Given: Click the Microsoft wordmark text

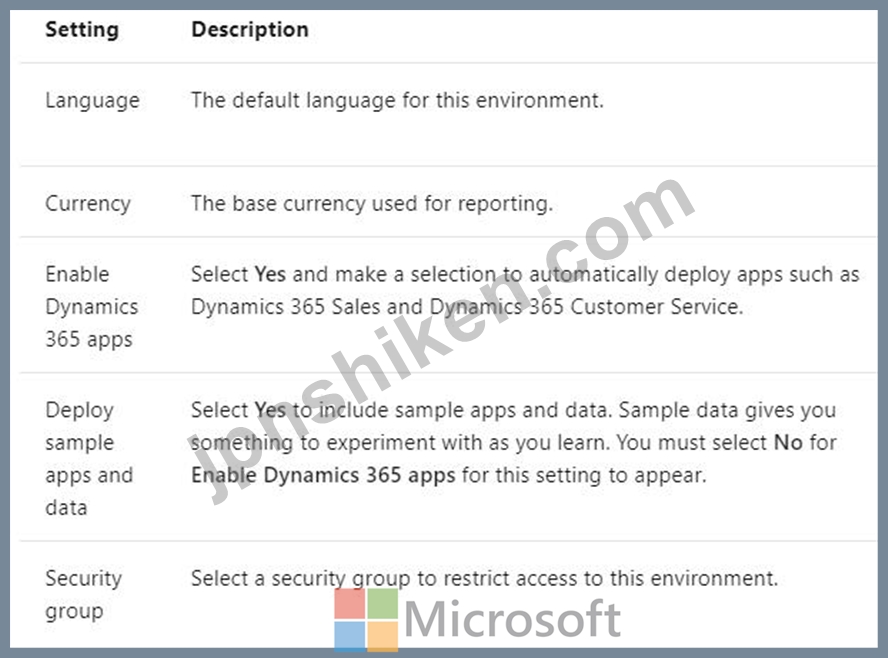Looking at the screenshot, I should (513, 620).
